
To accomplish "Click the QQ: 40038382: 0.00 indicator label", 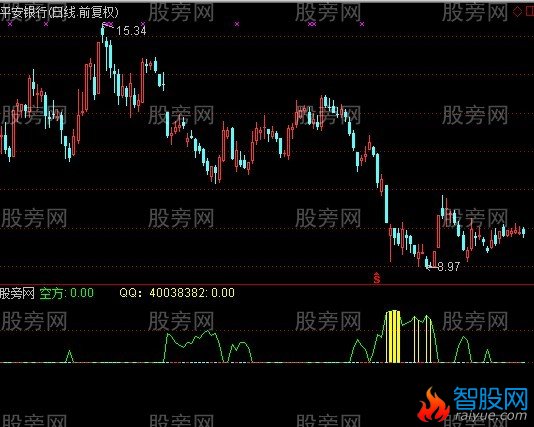I will 177,293.
